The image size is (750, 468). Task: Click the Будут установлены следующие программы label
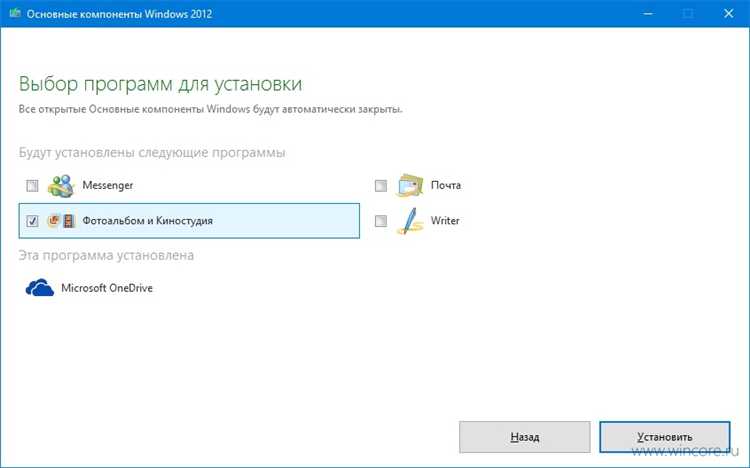point(152,153)
